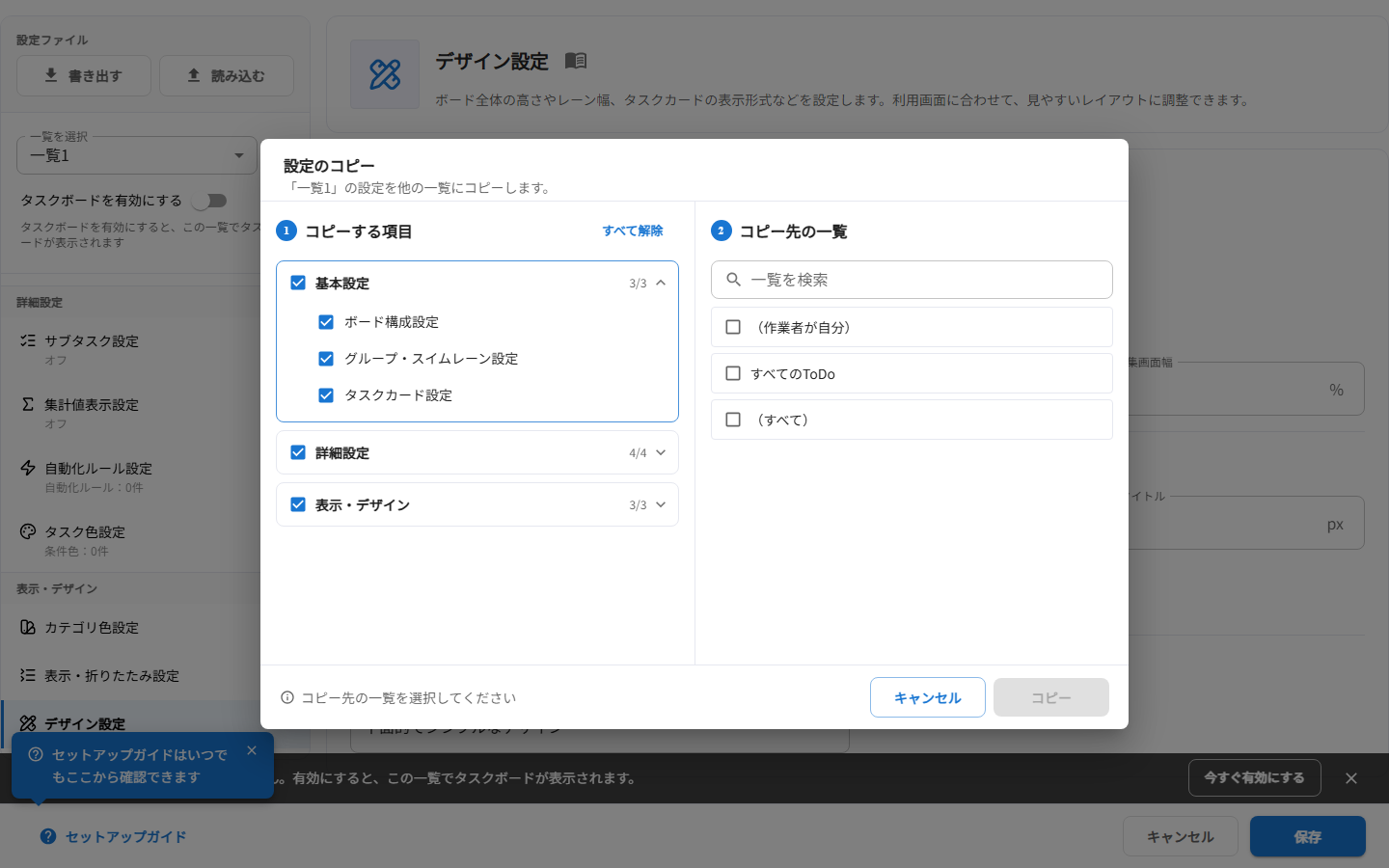Click the カテゴリ色設定 icon
The image size is (1389, 868).
tap(28, 627)
